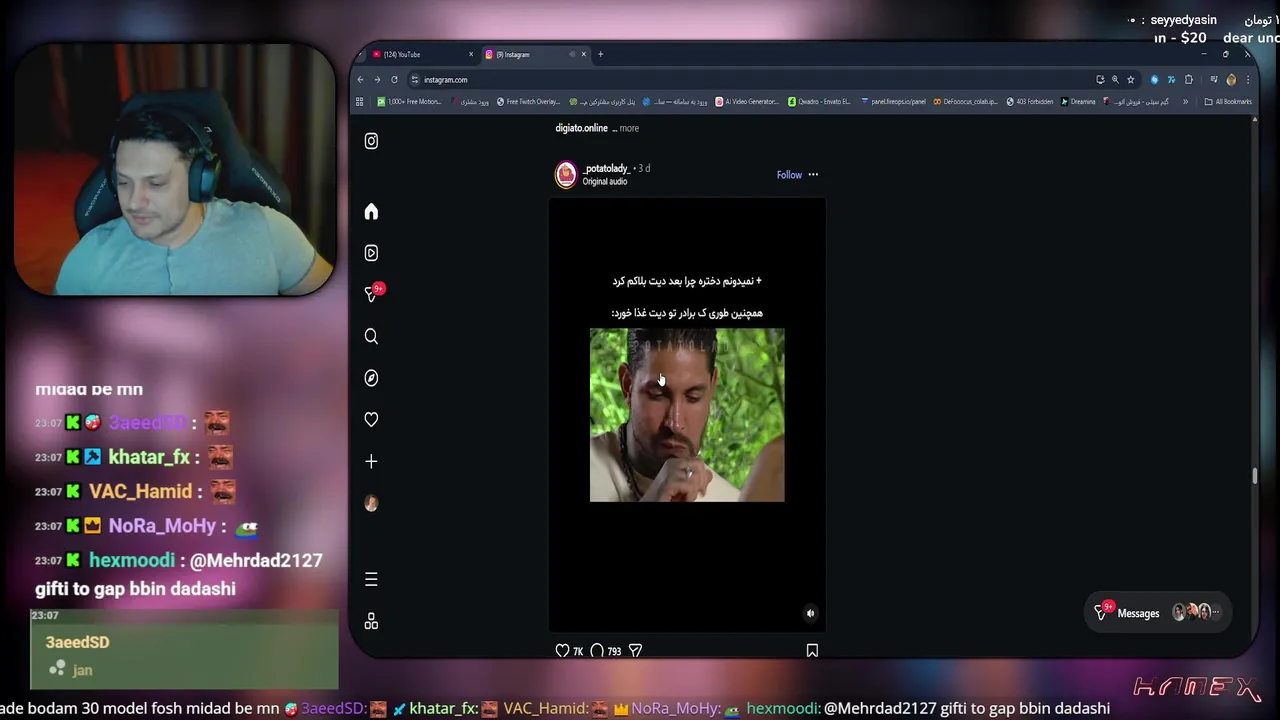The width and height of the screenshot is (1280, 720).
Task: Open Notifications heart icon in sidebar
Action: 371,420
